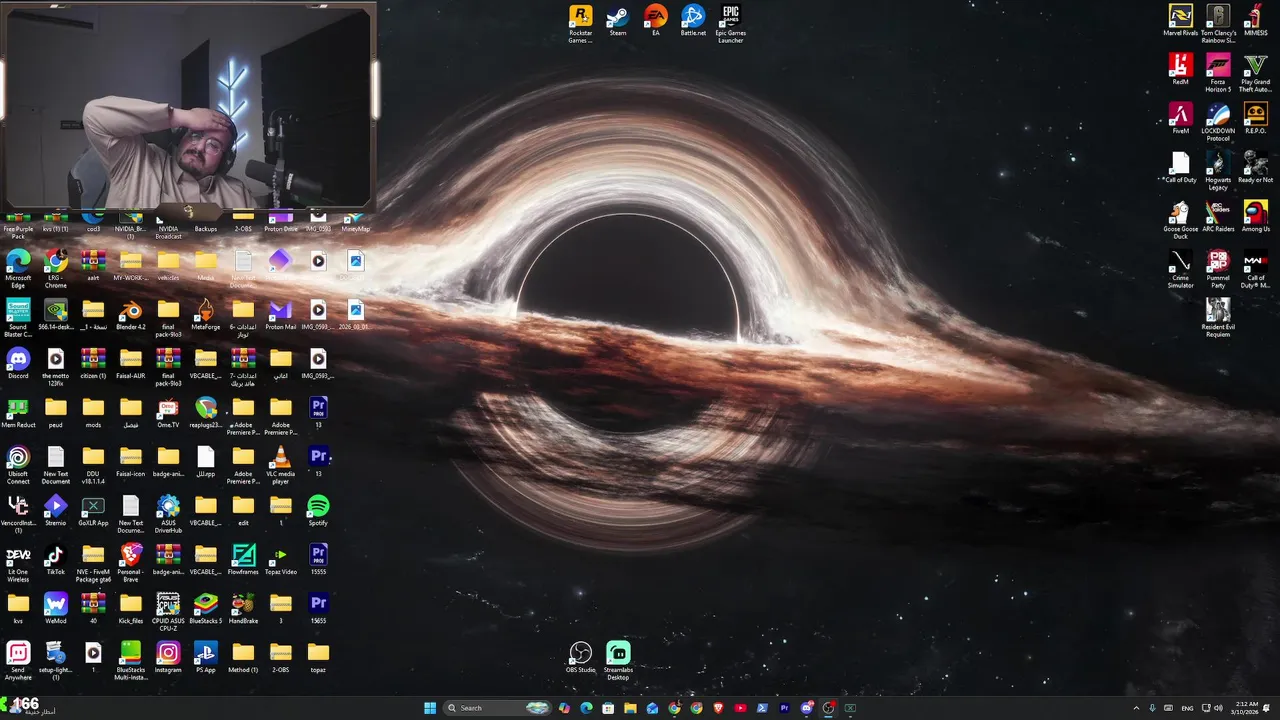Open the notifications bell icon
The width and height of the screenshot is (1280, 720).
pos(1267,708)
